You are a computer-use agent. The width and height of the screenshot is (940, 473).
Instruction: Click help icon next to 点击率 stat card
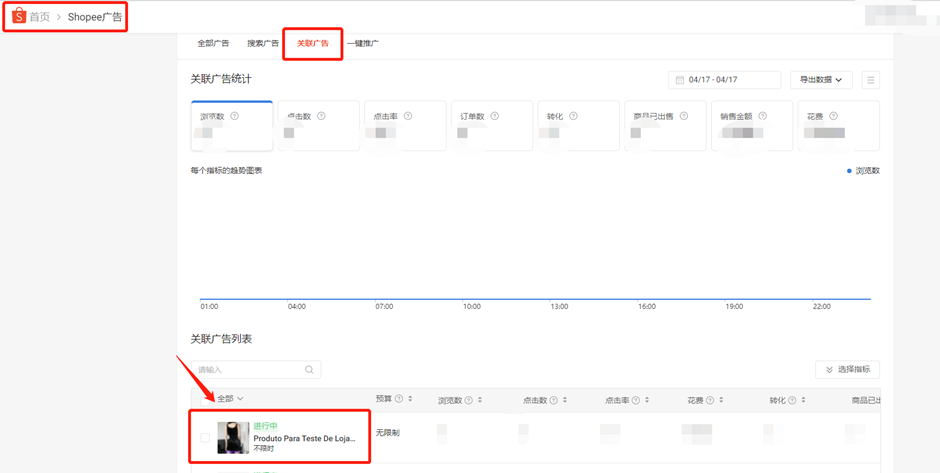[408, 116]
